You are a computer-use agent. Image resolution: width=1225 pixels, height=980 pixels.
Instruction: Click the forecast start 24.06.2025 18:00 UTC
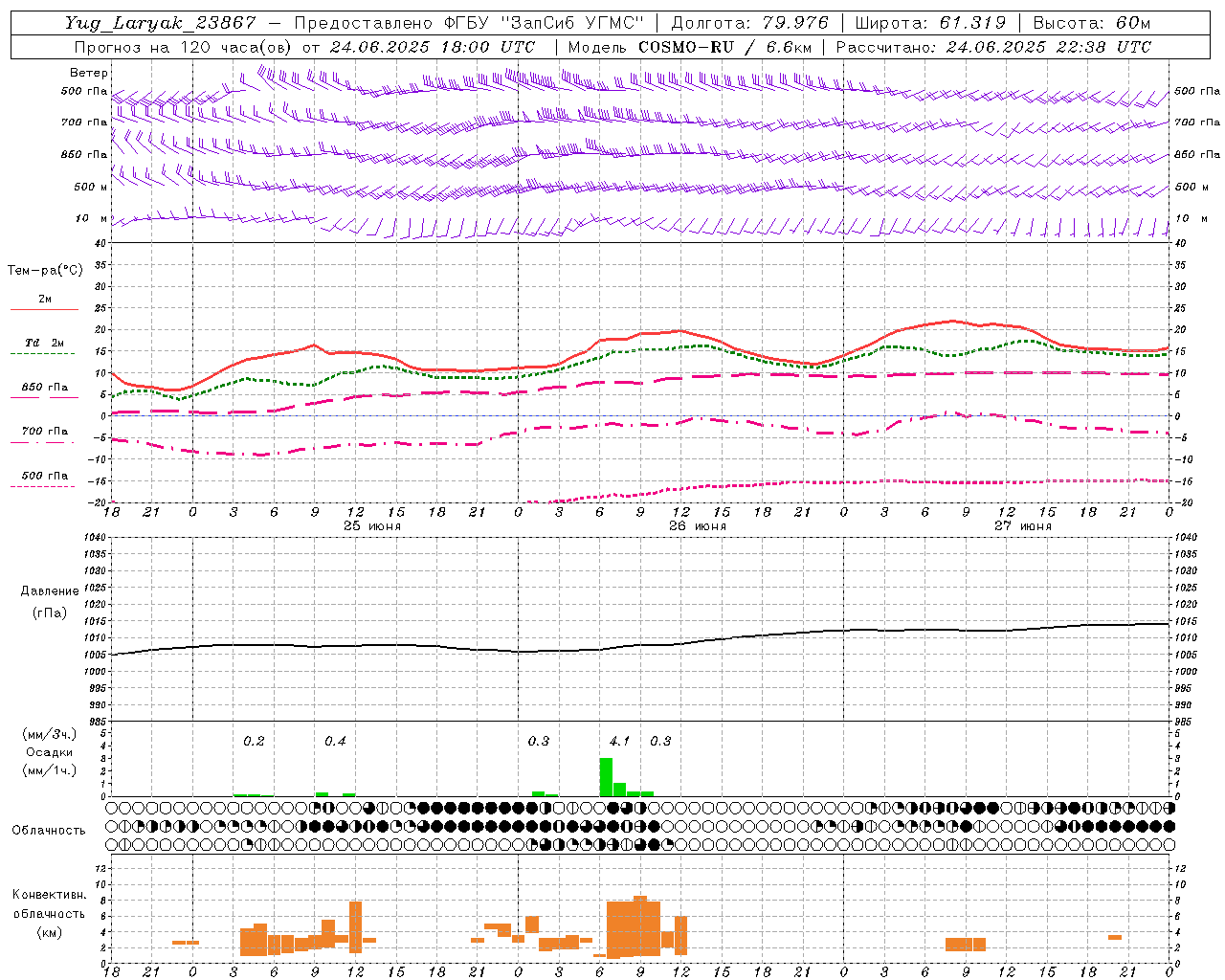coord(432,47)
